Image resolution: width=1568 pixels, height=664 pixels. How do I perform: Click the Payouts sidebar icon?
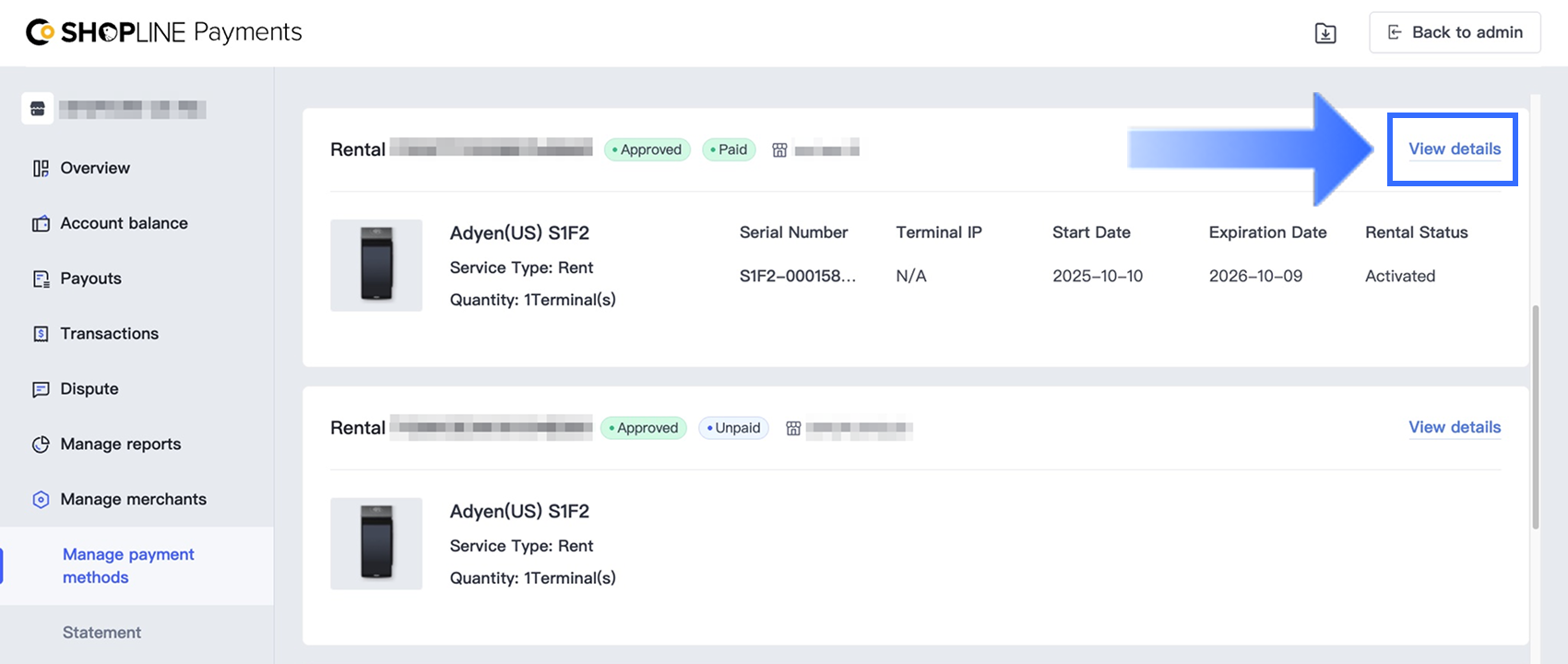click(41, 279)
